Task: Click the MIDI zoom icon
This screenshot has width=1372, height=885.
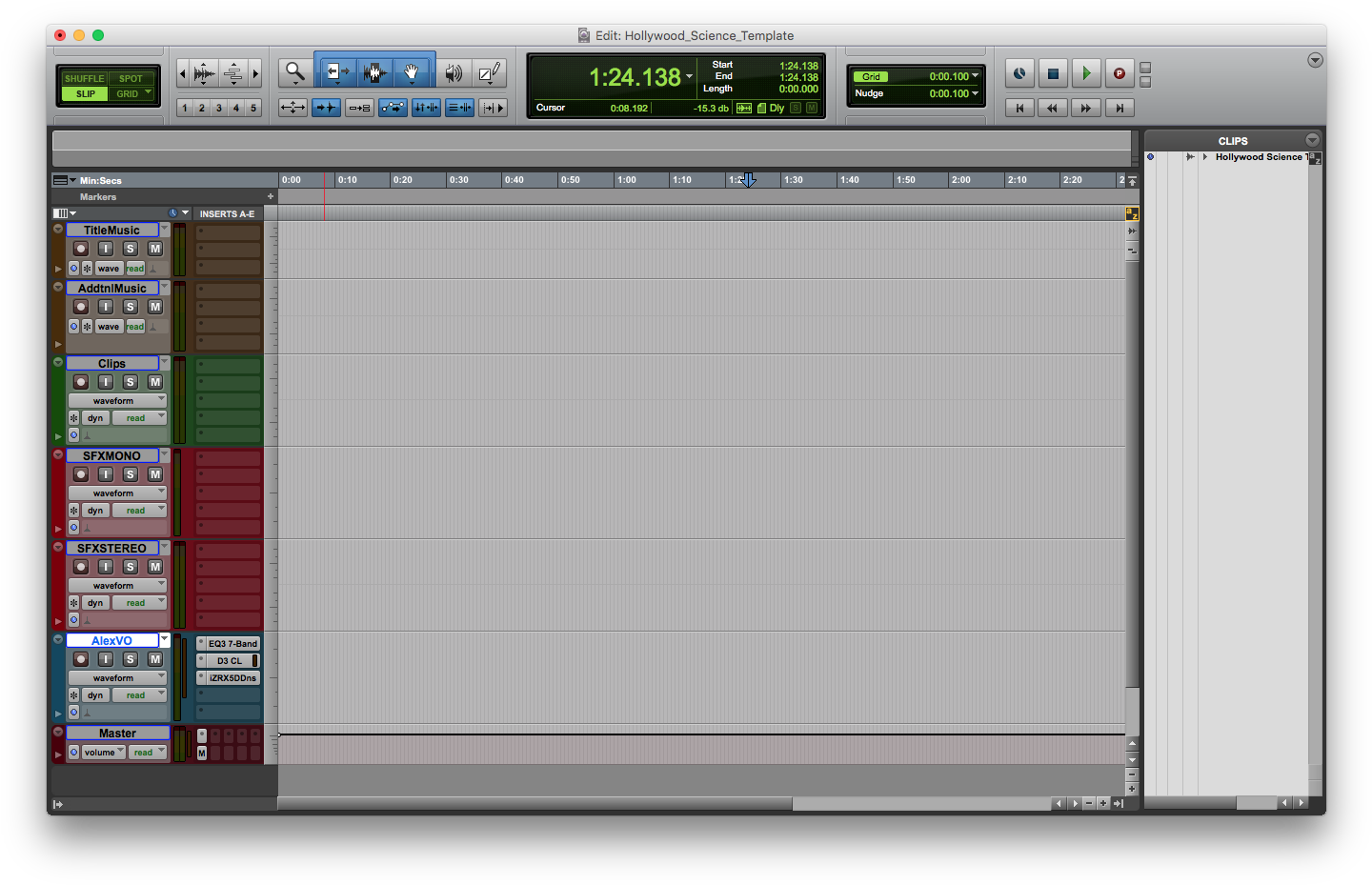Action: click(233, 73)
